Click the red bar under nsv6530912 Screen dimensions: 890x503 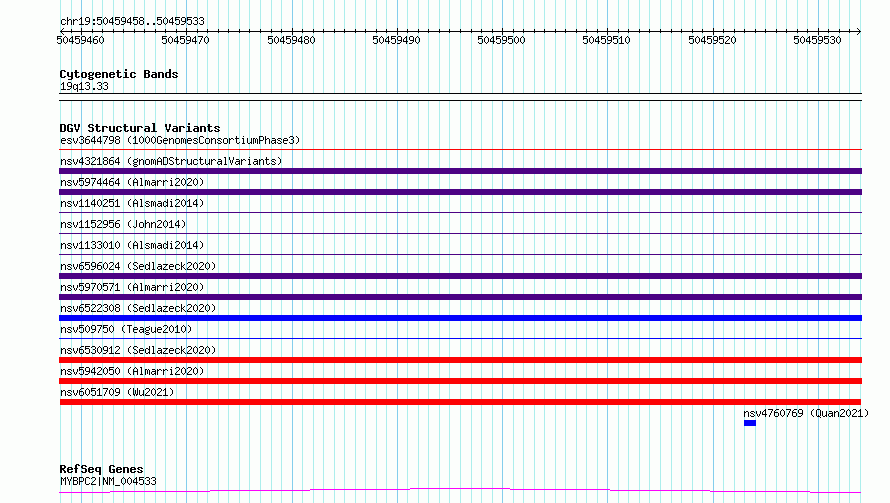coord(460,360)
